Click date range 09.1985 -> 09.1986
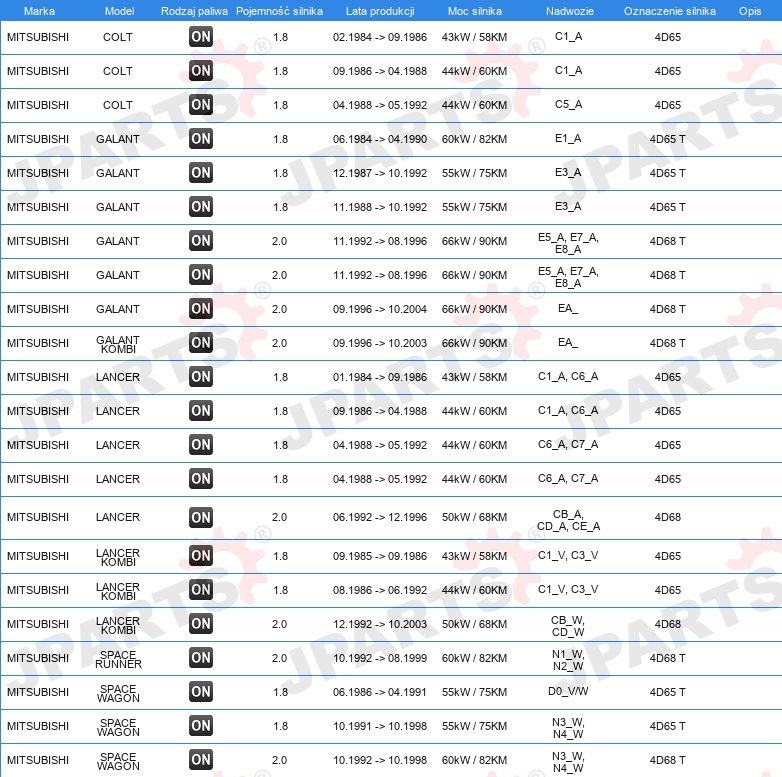 coord(380,556)
